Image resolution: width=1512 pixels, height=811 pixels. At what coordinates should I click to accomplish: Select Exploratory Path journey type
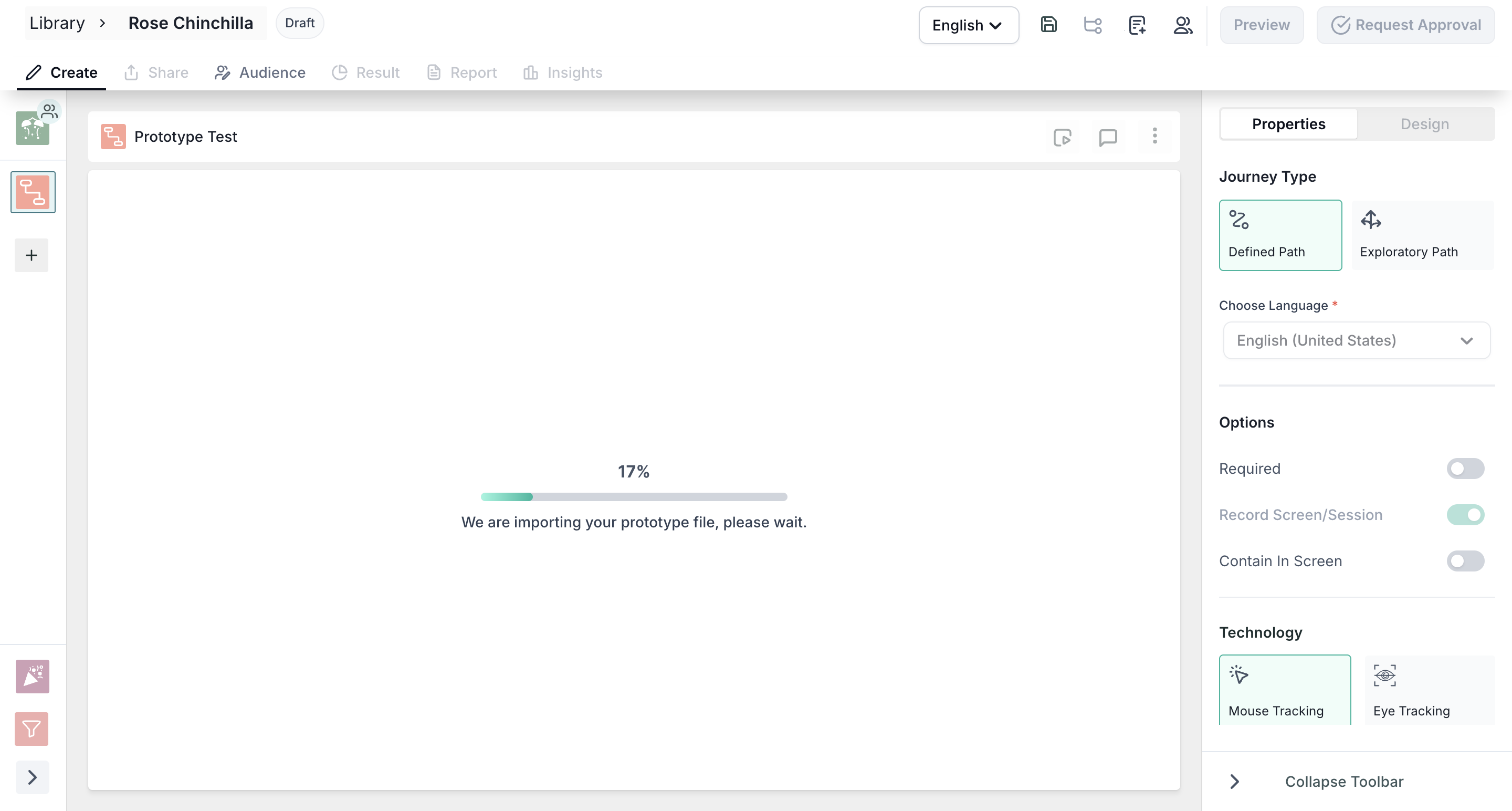(x=1423, y=235)
